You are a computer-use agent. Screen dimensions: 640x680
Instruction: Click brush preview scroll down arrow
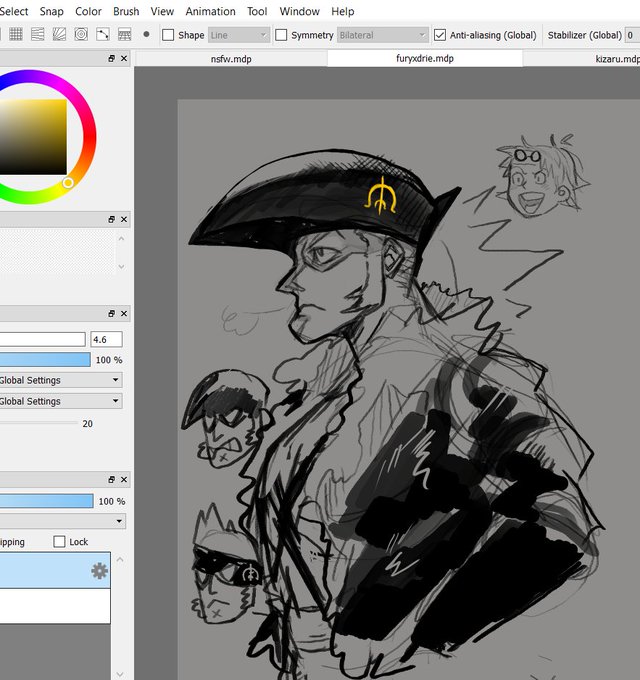point(121,266)
